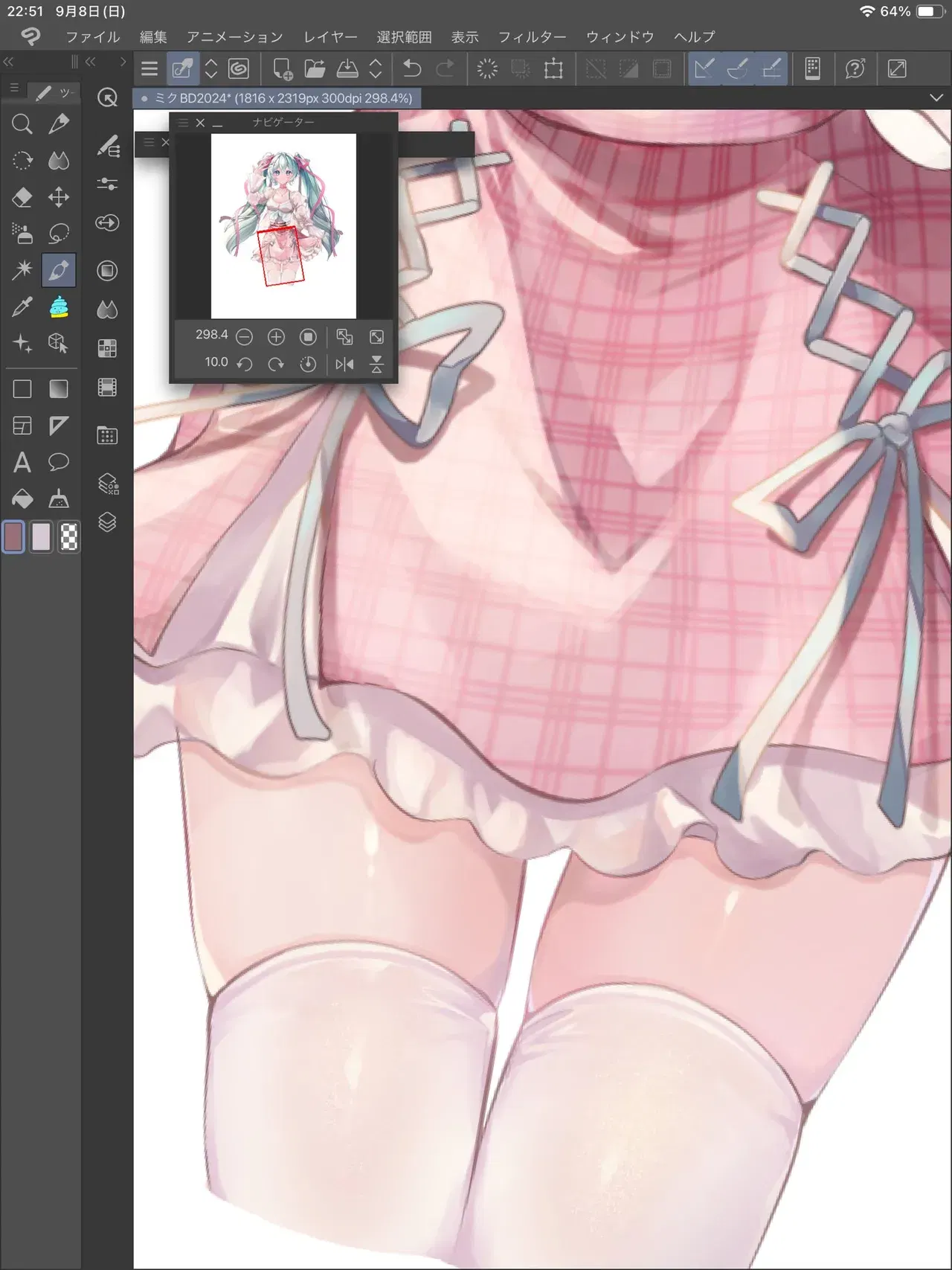Open the Layer palette stack icon
This screenshot has width=952, height=1270.
point(108,522)
